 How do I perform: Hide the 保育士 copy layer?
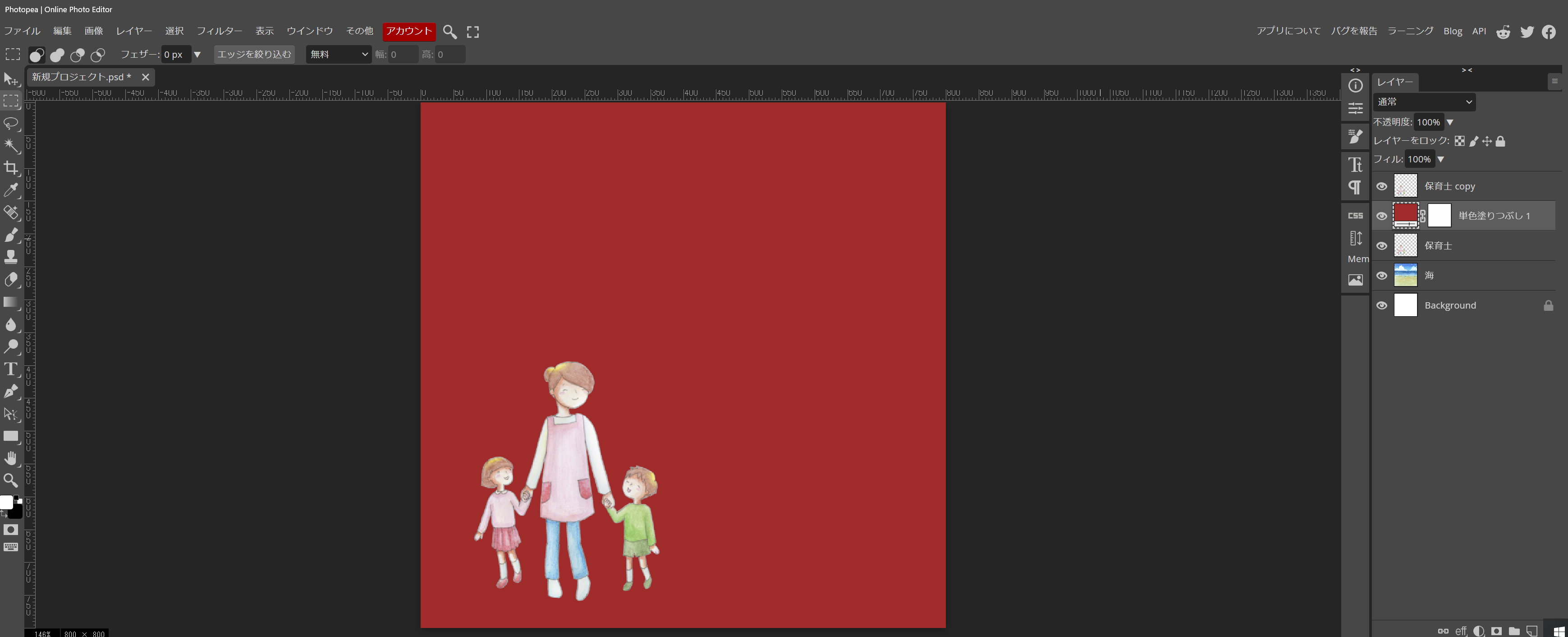click(x=1382, y=186)
